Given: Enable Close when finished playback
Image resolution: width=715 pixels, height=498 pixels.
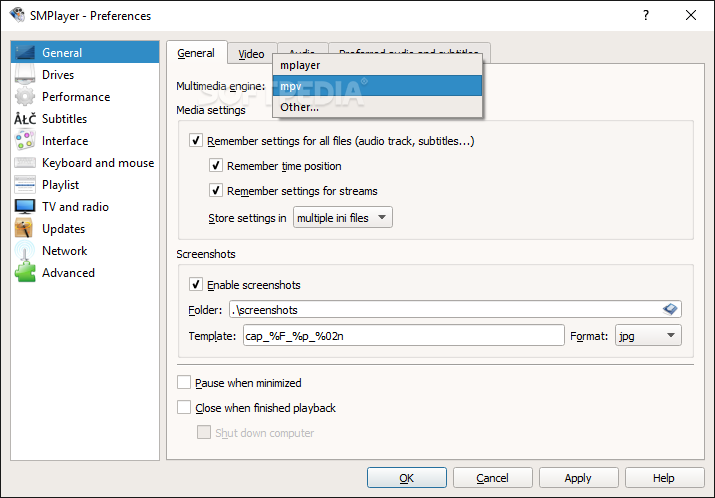Looking at the screenshot, I should [184, 407].
